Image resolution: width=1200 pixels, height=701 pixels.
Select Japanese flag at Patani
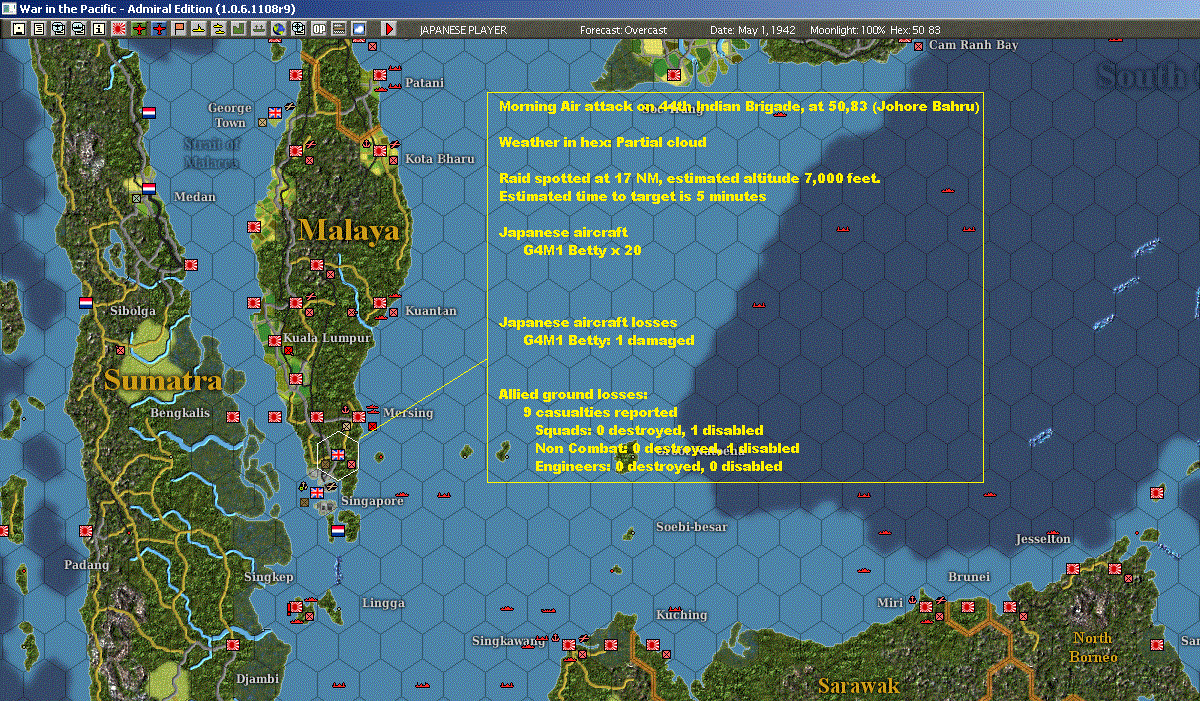coord(380,75)
